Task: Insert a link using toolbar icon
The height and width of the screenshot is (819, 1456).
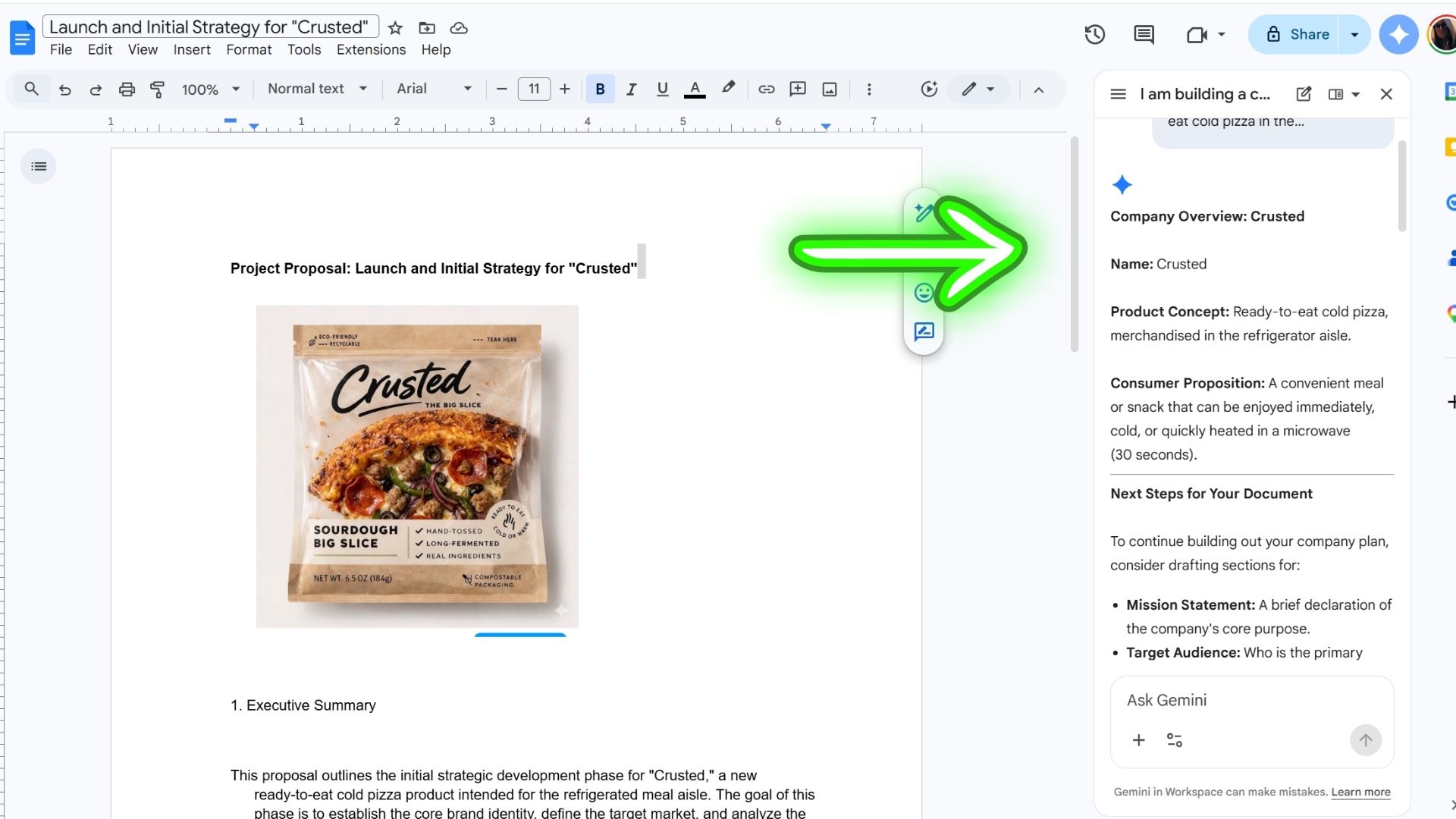Action: pyautogui.click(x=766, y=89)
